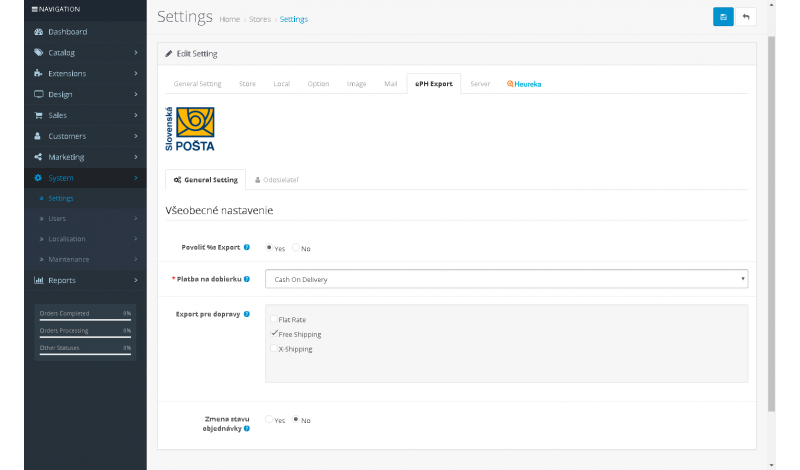Click help icon beside Zmena stavu objednávky
This screenshot has width=800, height=470.
pos(246,429)
